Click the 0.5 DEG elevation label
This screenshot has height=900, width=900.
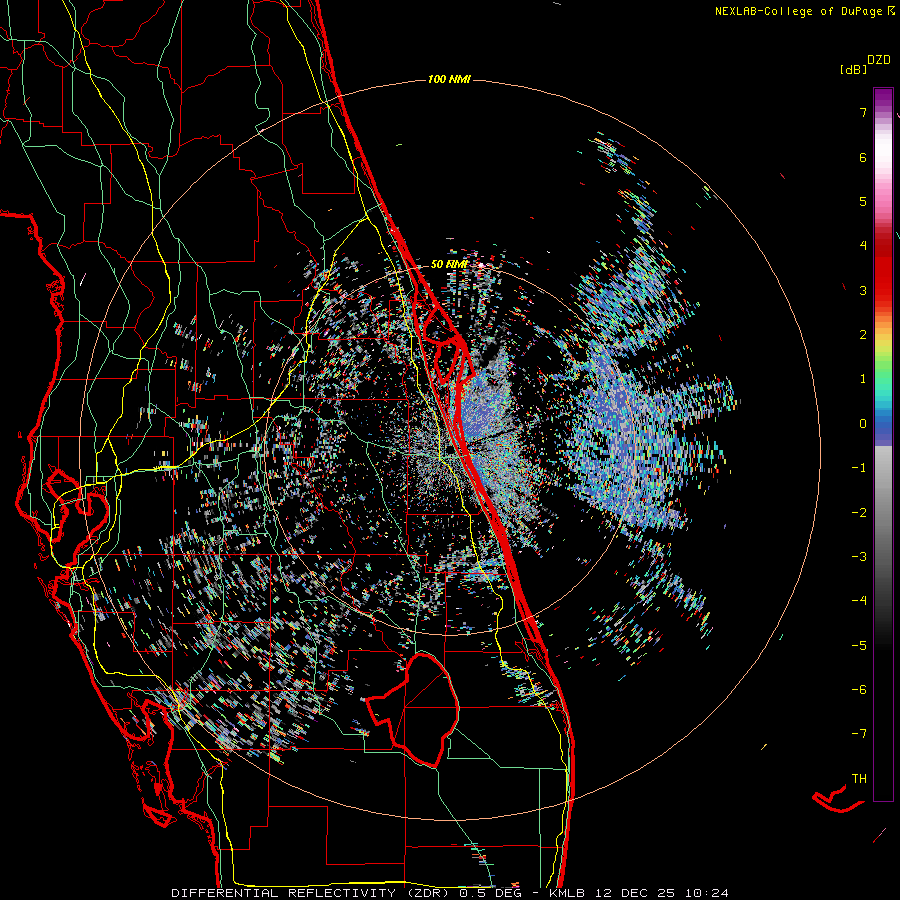(x=491, y=893)
